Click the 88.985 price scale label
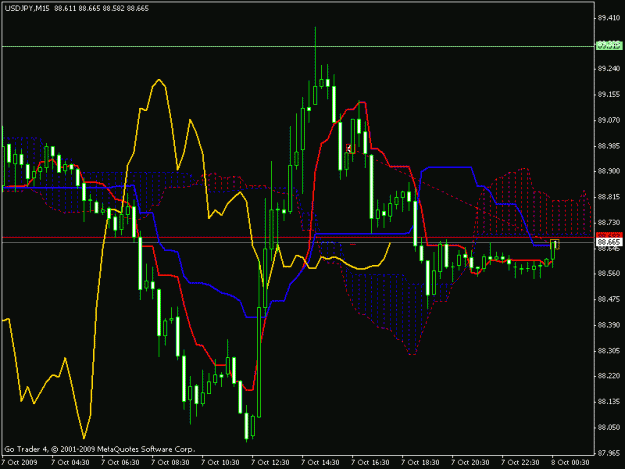Screen dimensions: 625x469 609,146
